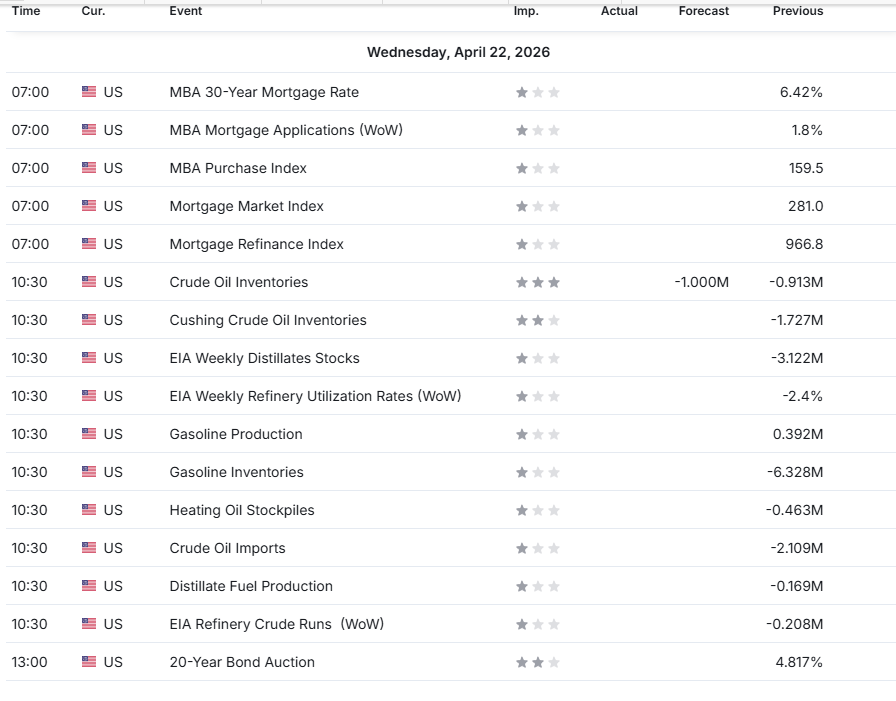Click US flag in EIA Weekly Distillates row

(89, 358)
